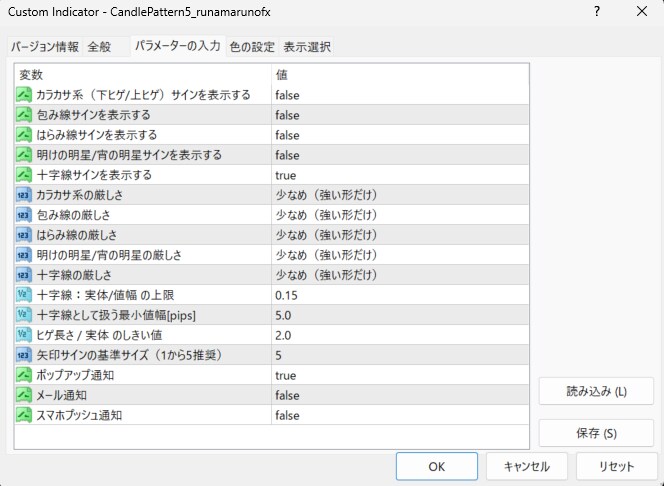
Task: Select the ポップアップ通知 label
Action: coord(75,376)
